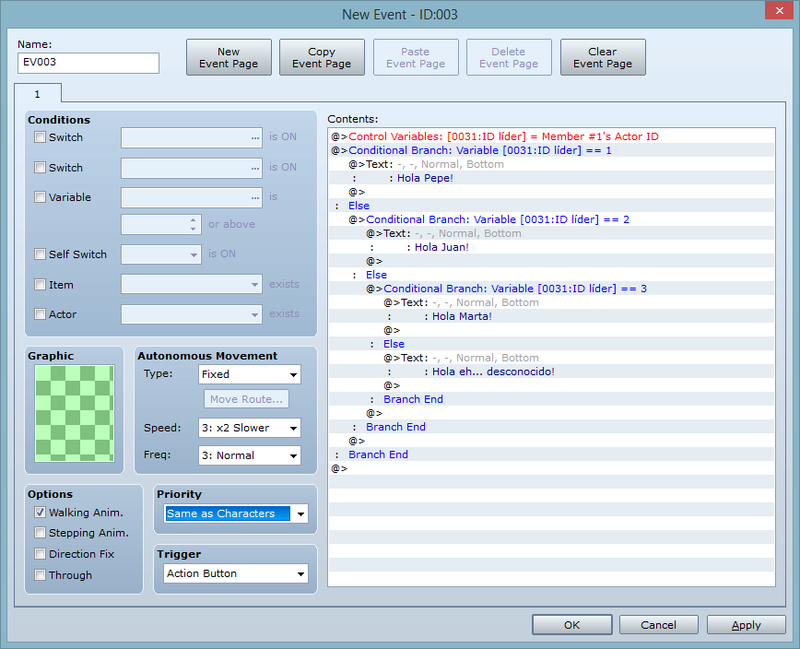Open Autonomous Movement Type dropdown

[249, 374]
